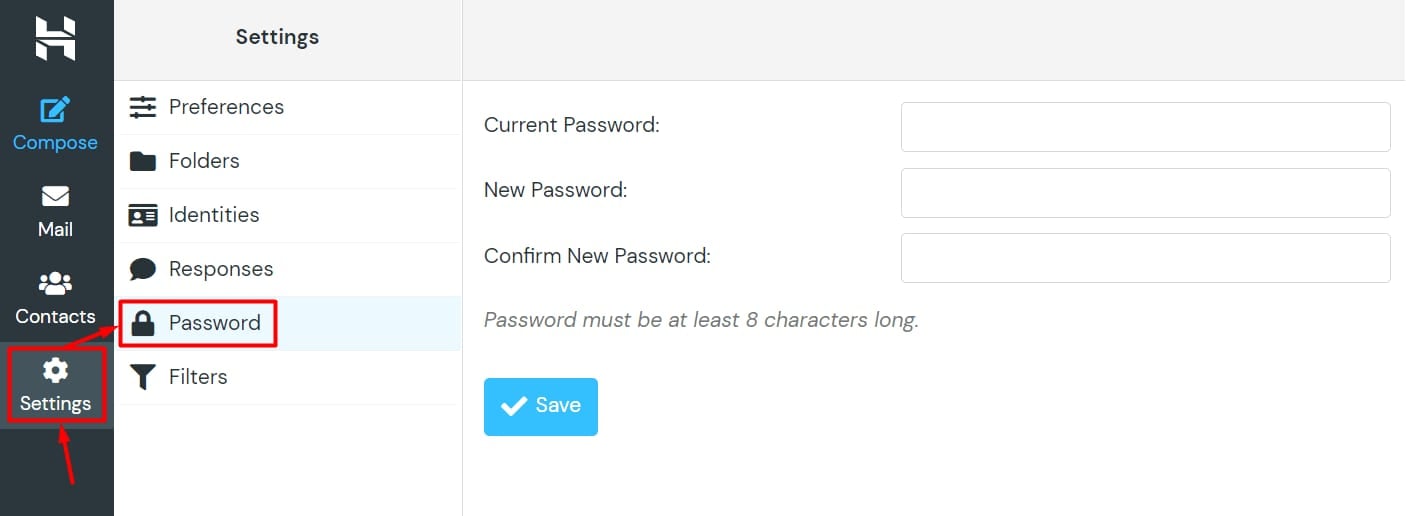Select the Confirm New Password field
1406x516 pixels.
click(x=1145, y=258)
